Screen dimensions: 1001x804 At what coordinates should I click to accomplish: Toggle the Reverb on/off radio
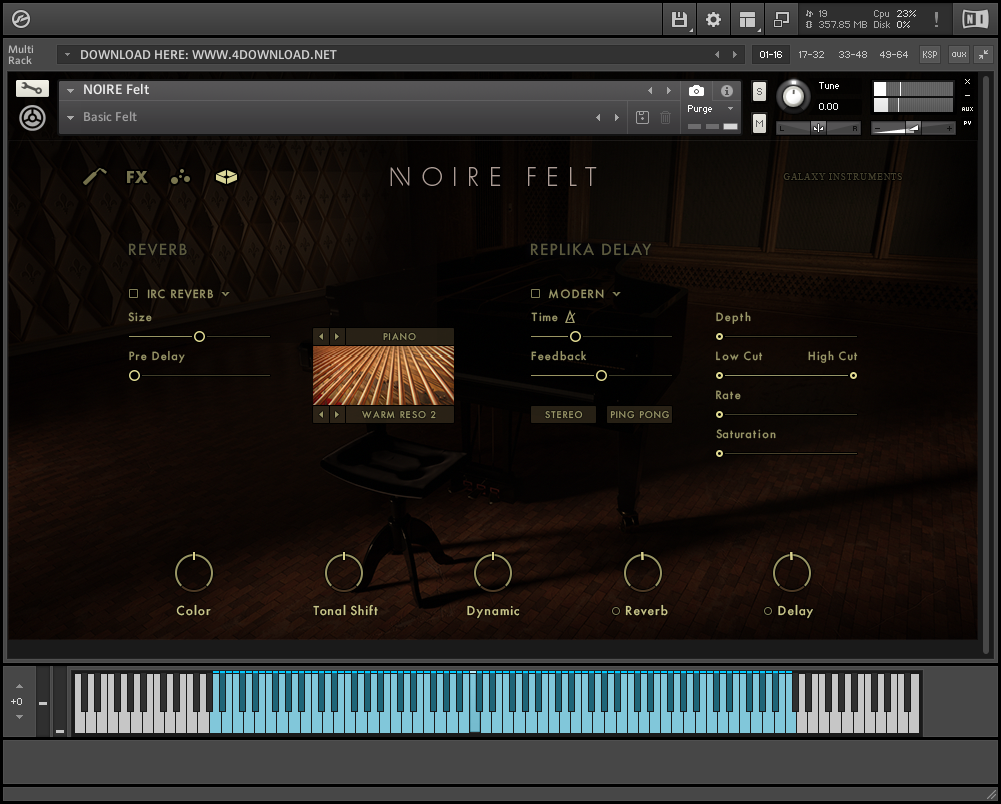(616, 611)
